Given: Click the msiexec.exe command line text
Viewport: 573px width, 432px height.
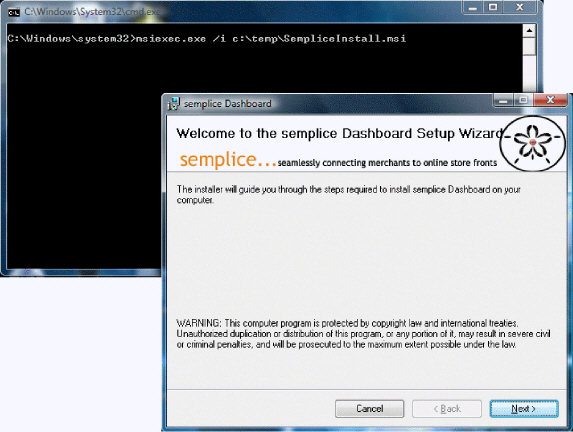Looking at the screenshot, I should click(271, 38).
